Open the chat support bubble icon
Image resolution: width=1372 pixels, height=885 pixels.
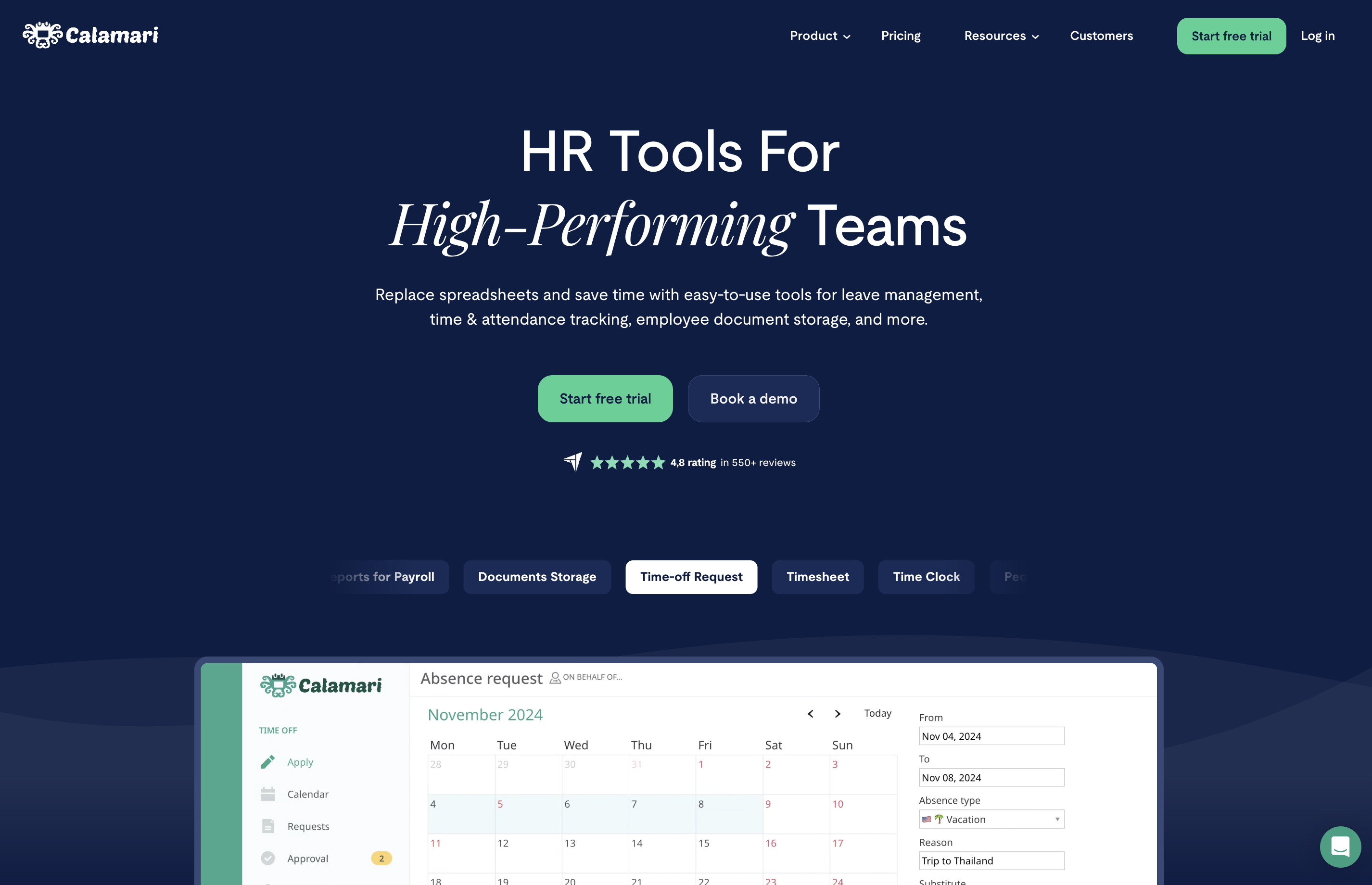[x=1340, y=847]
